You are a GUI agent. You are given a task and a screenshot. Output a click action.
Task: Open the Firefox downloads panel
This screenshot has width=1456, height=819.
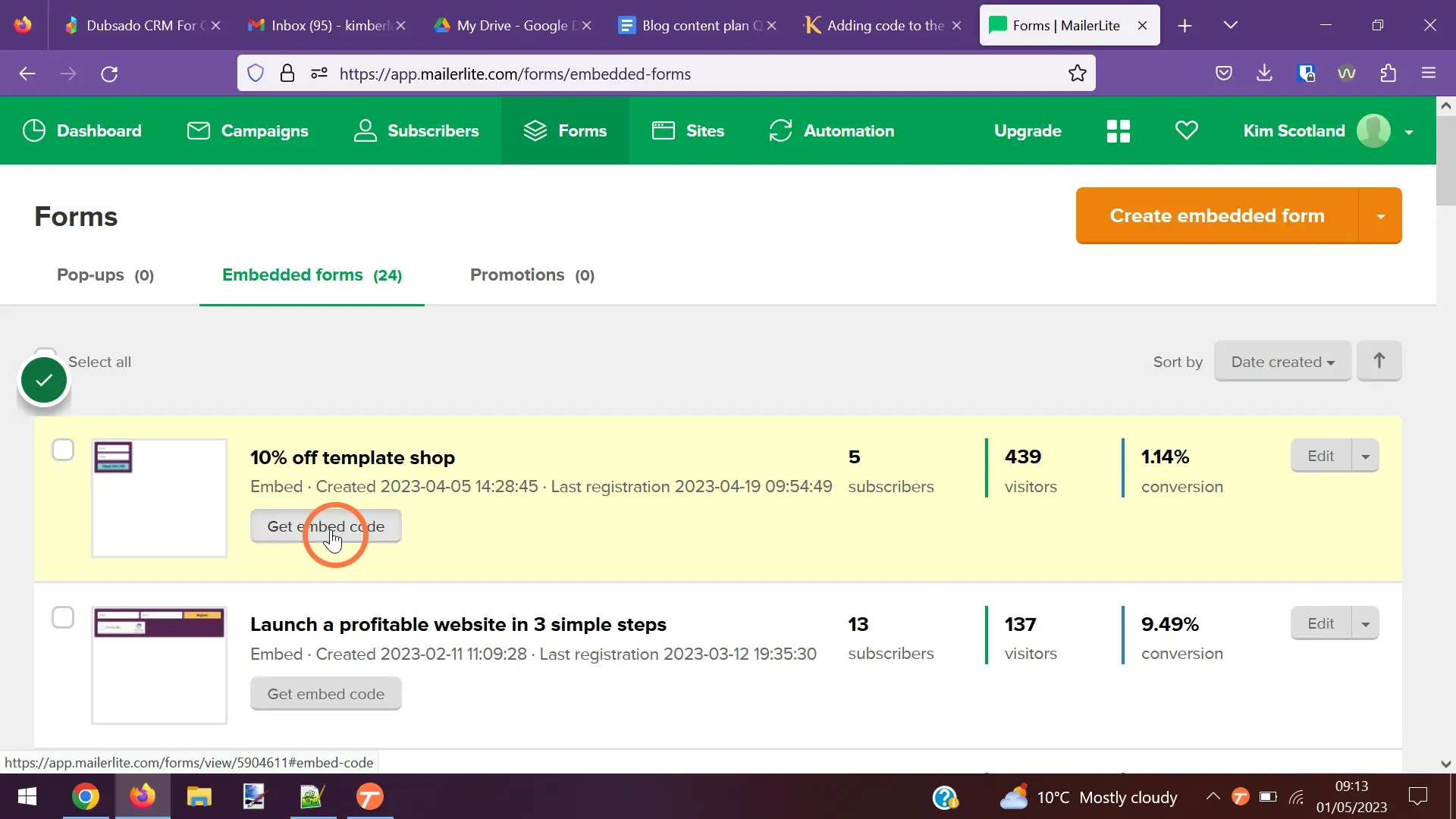click(1264, 74)
